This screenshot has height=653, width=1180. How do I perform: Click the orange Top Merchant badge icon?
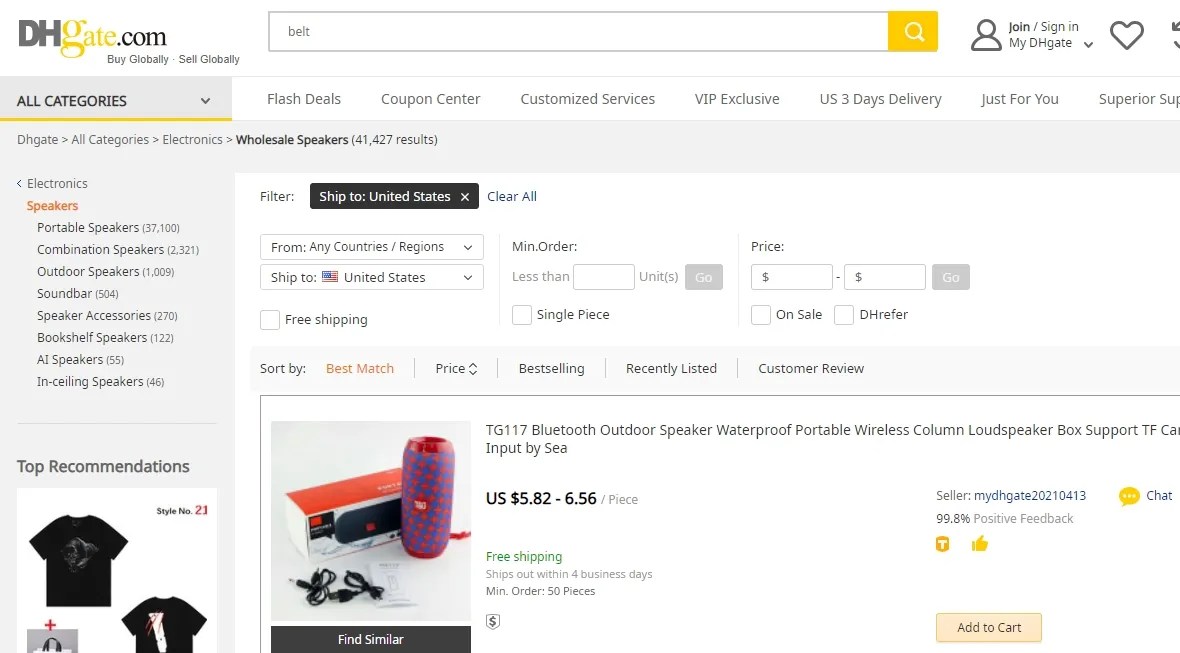942,544
